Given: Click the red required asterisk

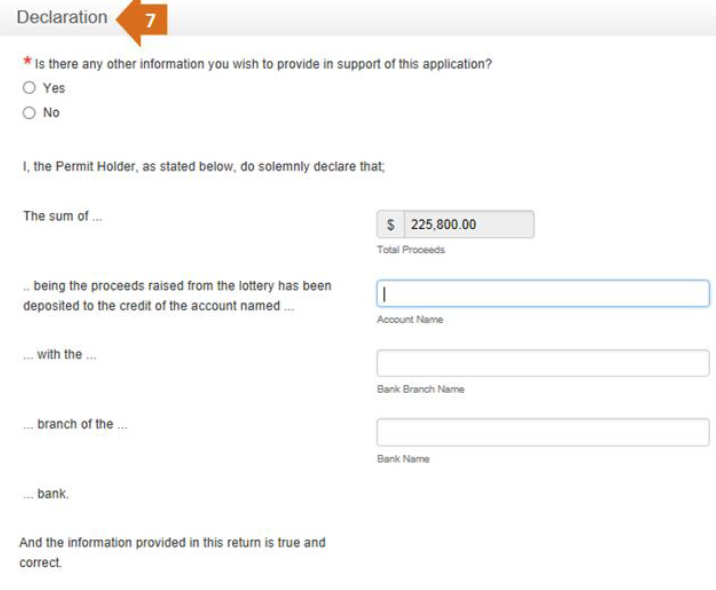Looking at the screenshot, I should tap(28, 61).
